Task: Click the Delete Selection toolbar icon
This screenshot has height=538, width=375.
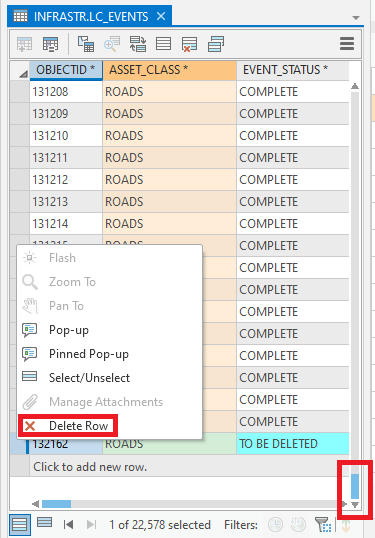Action: point(189,44)
